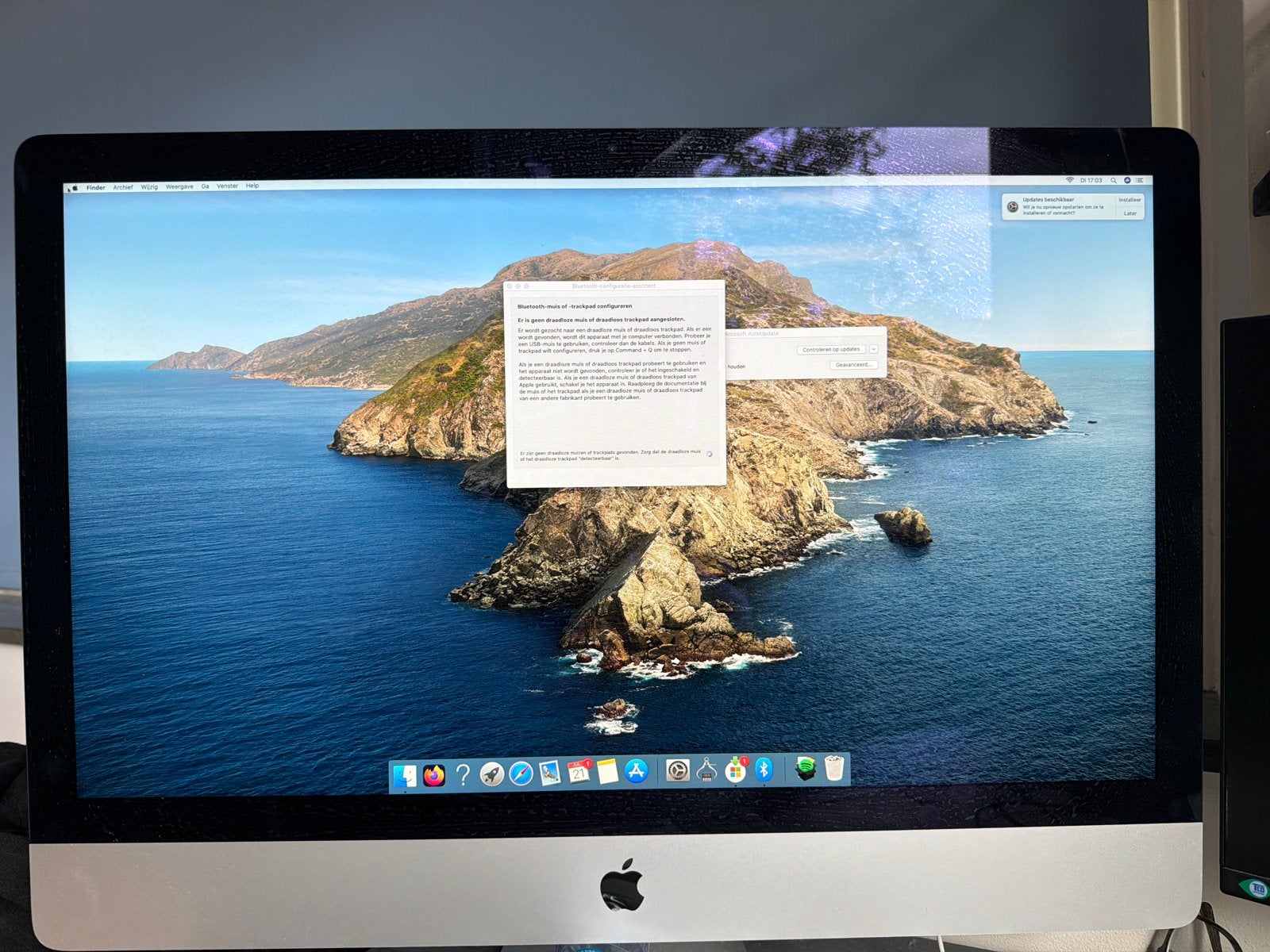Click Later in the update notification
The width and height of the screenshot is (1270, 952).
pos(1130,213)
